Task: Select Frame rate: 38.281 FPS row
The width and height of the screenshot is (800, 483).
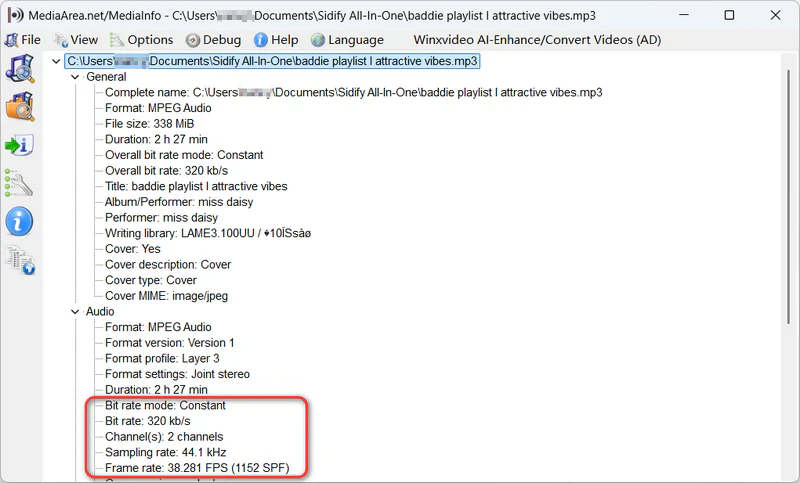Action: [197, 468]
